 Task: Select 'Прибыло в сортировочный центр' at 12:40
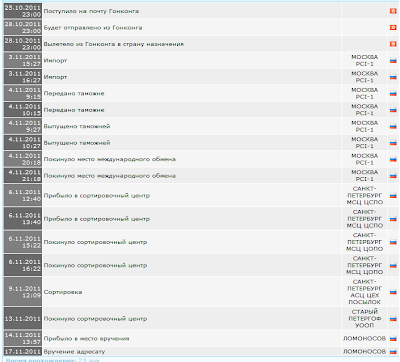pos(97,196)
